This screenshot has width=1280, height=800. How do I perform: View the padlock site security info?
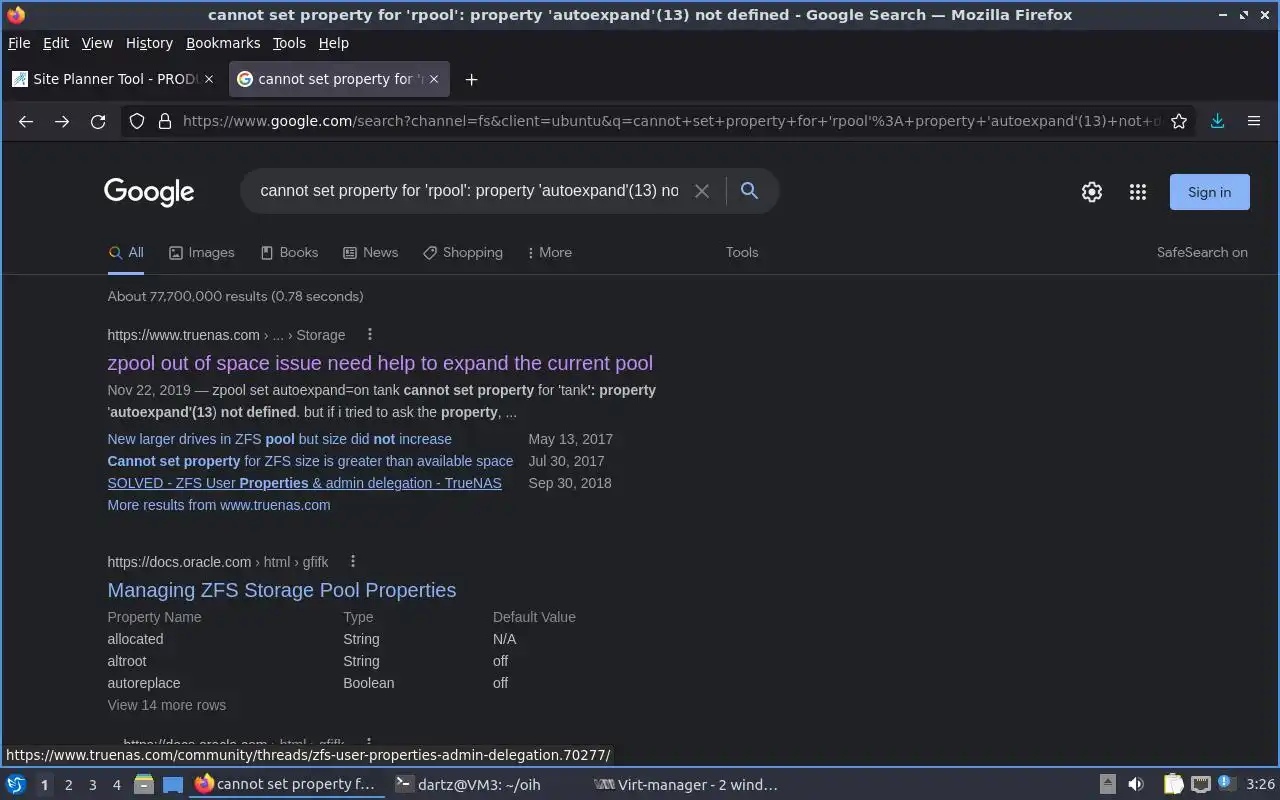(165, 121)
